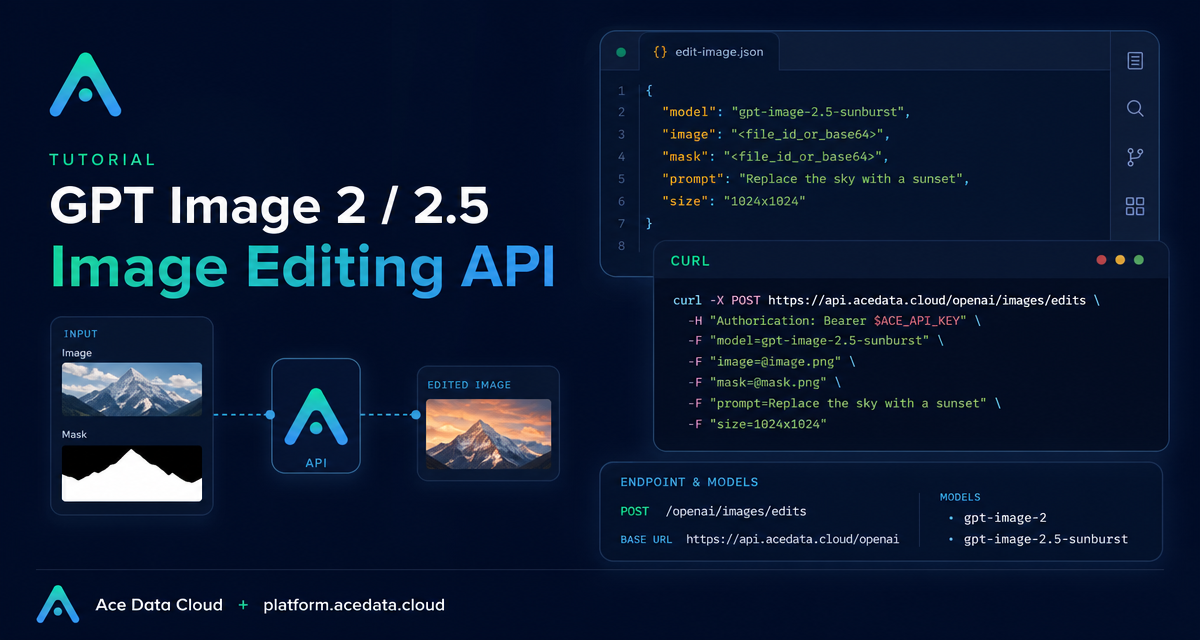Click the ENDPOINT & MODELS heading
Screen dimensions: 1200x640
point(689,482)
